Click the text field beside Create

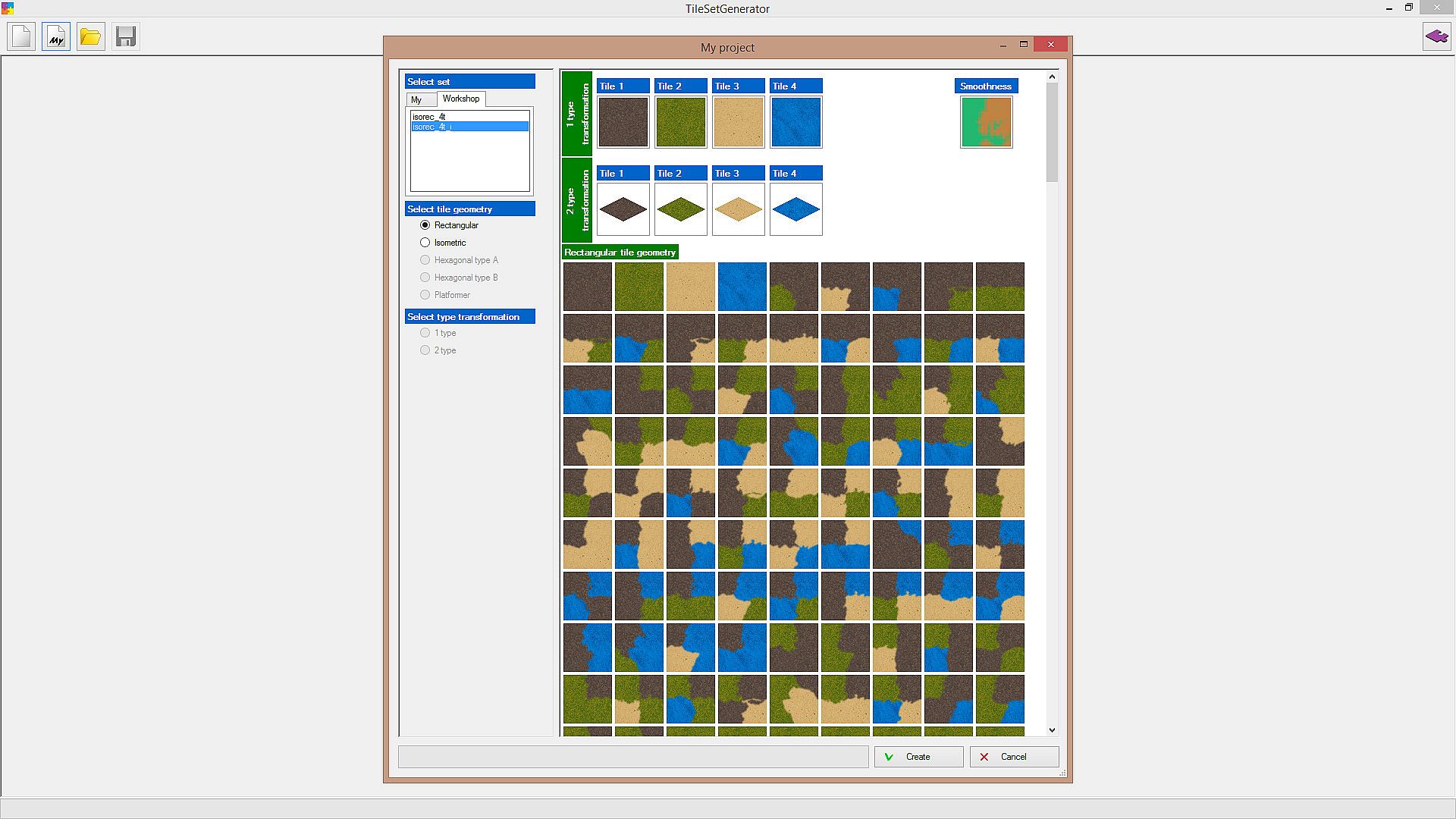click(633, 757)
